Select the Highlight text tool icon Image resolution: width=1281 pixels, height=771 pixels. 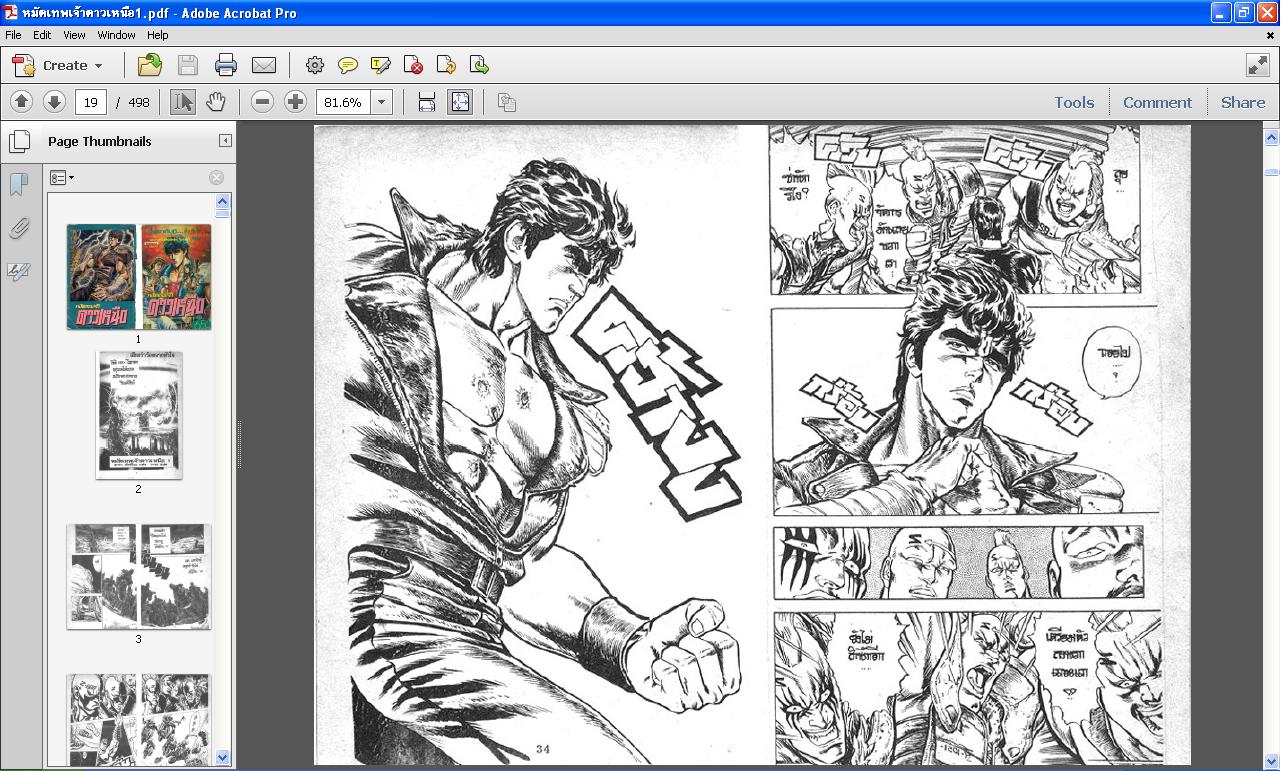(381, 65)
